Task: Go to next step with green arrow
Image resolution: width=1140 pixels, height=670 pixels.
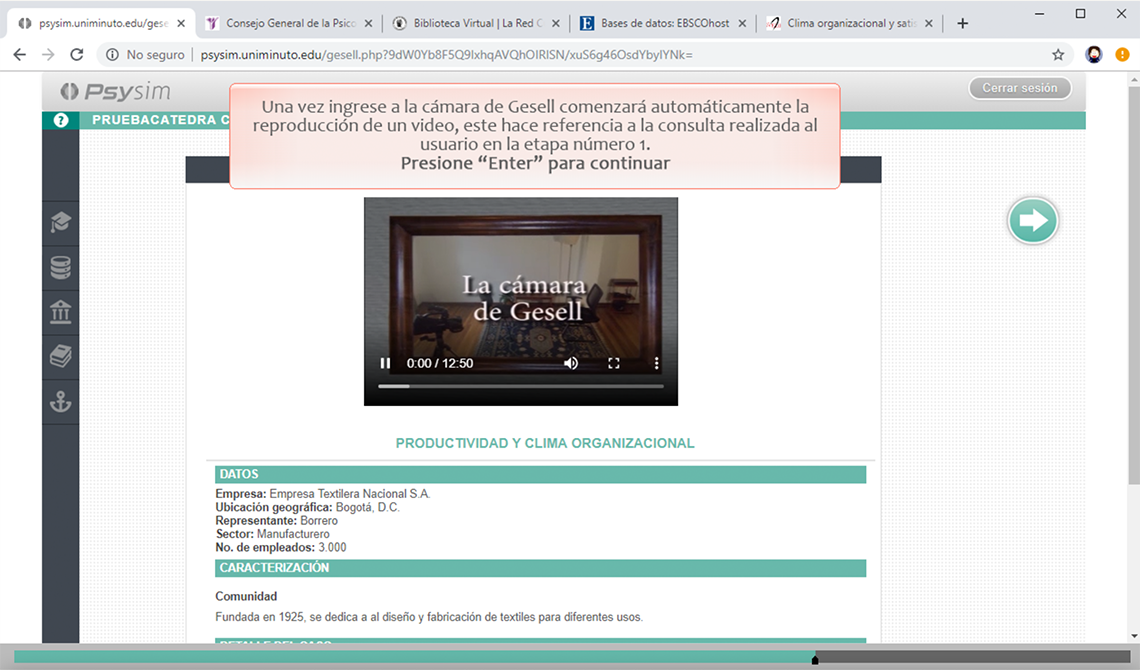Action: (x=1032, y=220)
